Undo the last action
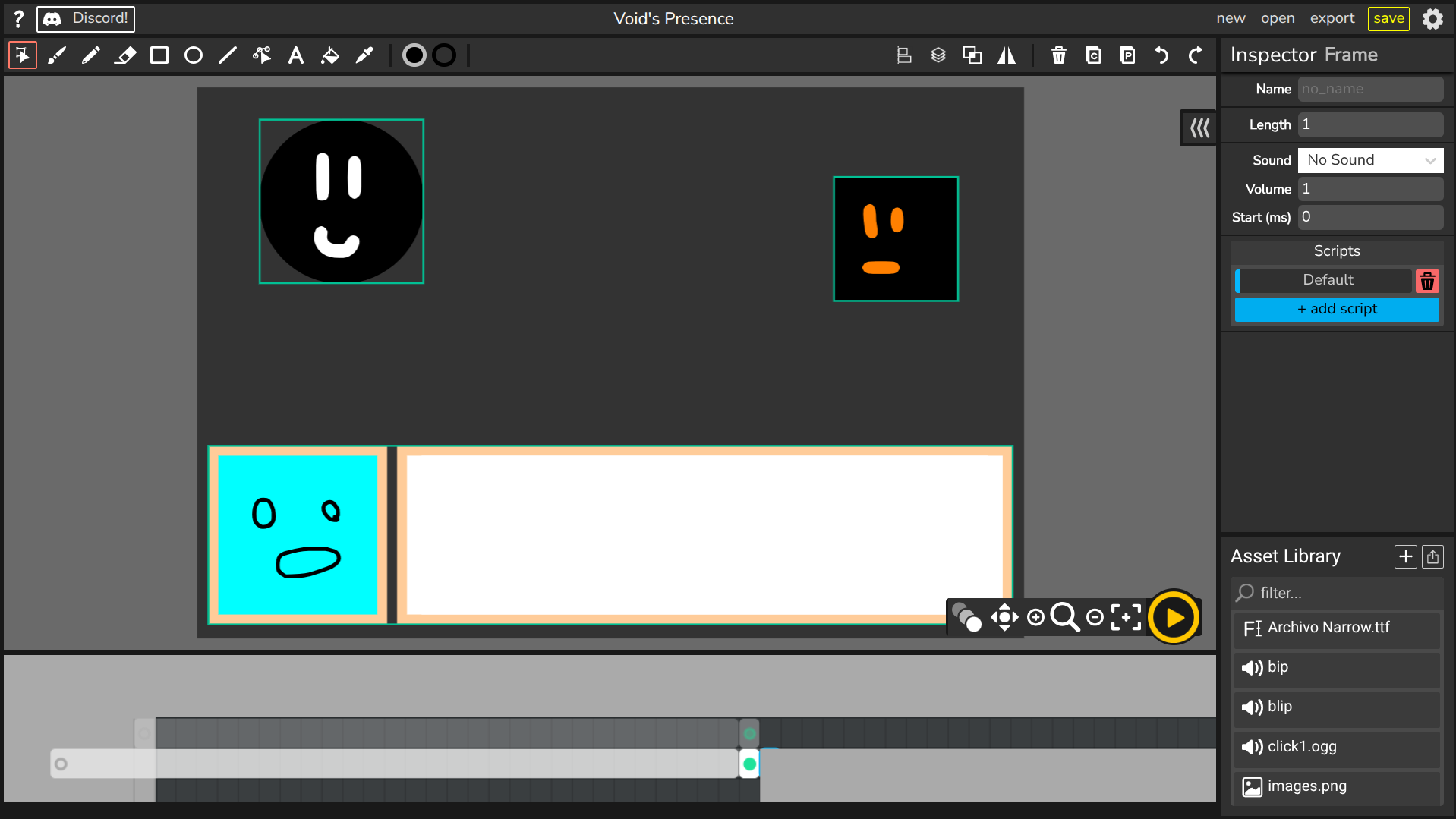Screen dimensions: 1456x819 [x=1161, y=55]
